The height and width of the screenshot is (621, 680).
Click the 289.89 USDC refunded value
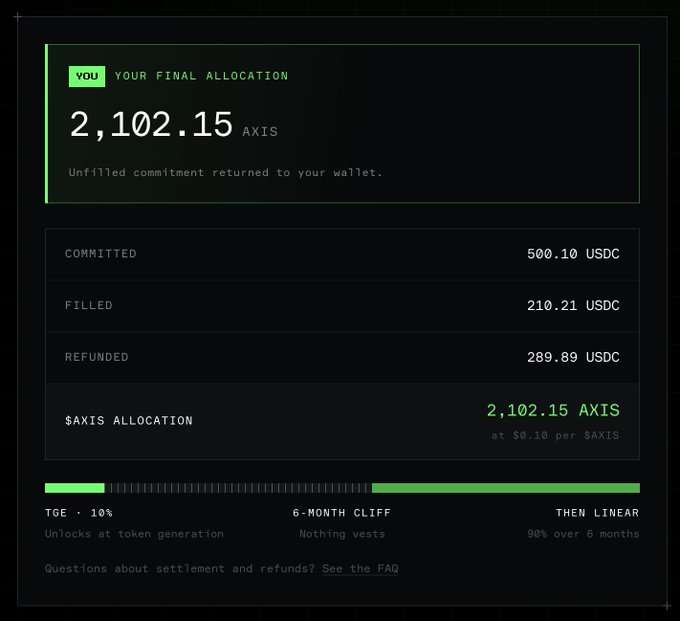[573, 357]
